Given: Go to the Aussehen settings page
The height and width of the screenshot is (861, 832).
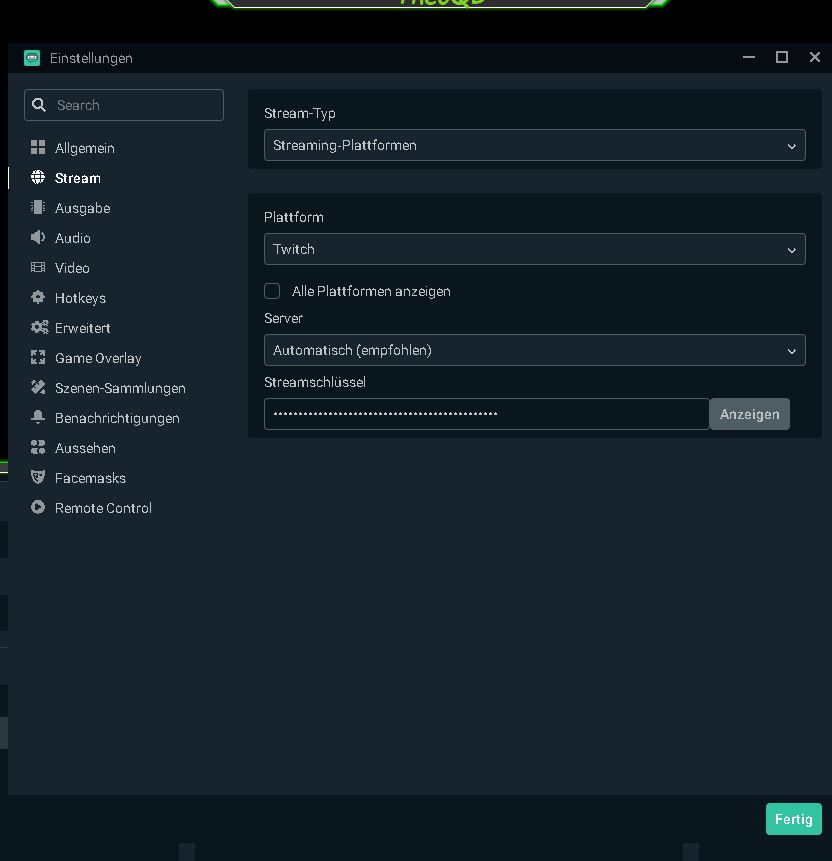Looking at the screenshot, I should pos(85,448).
